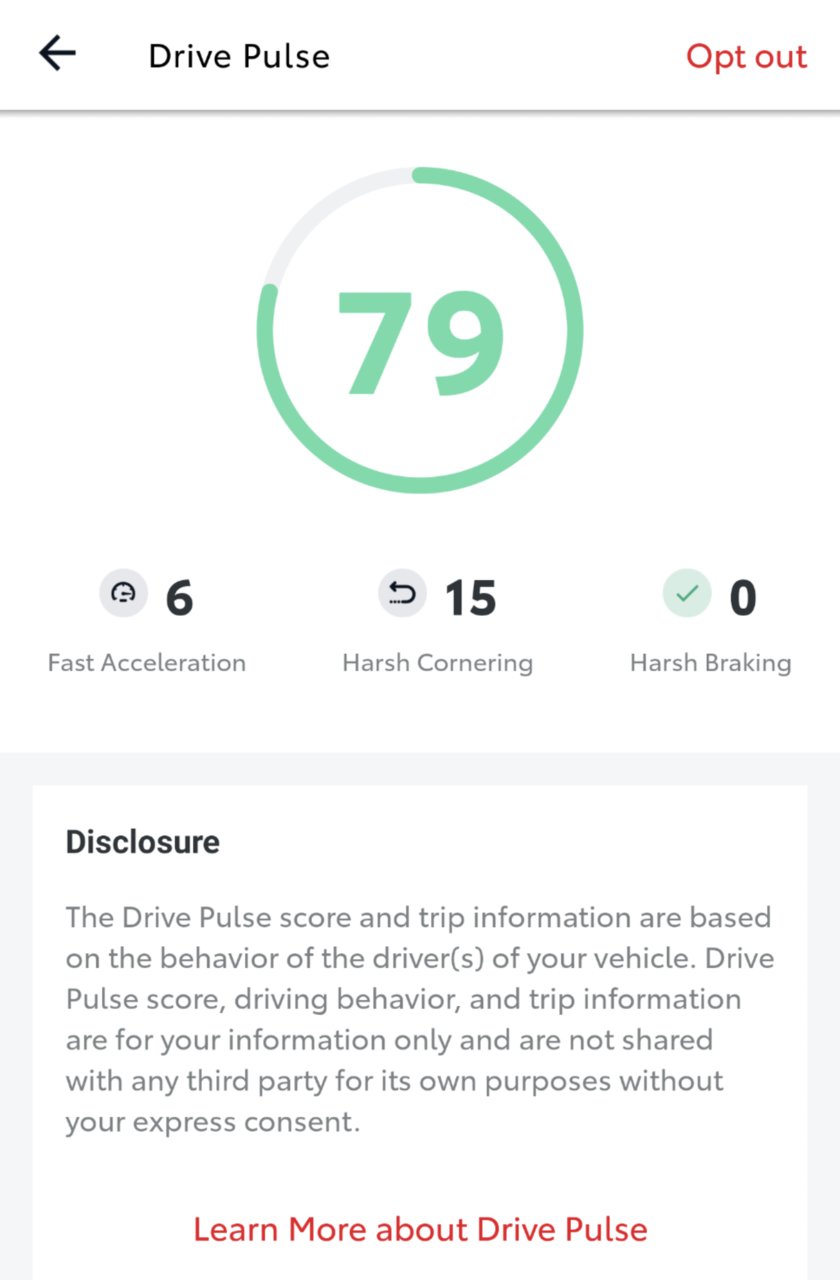Tap the Harsh Cornering count of 15

click(470, 598)
